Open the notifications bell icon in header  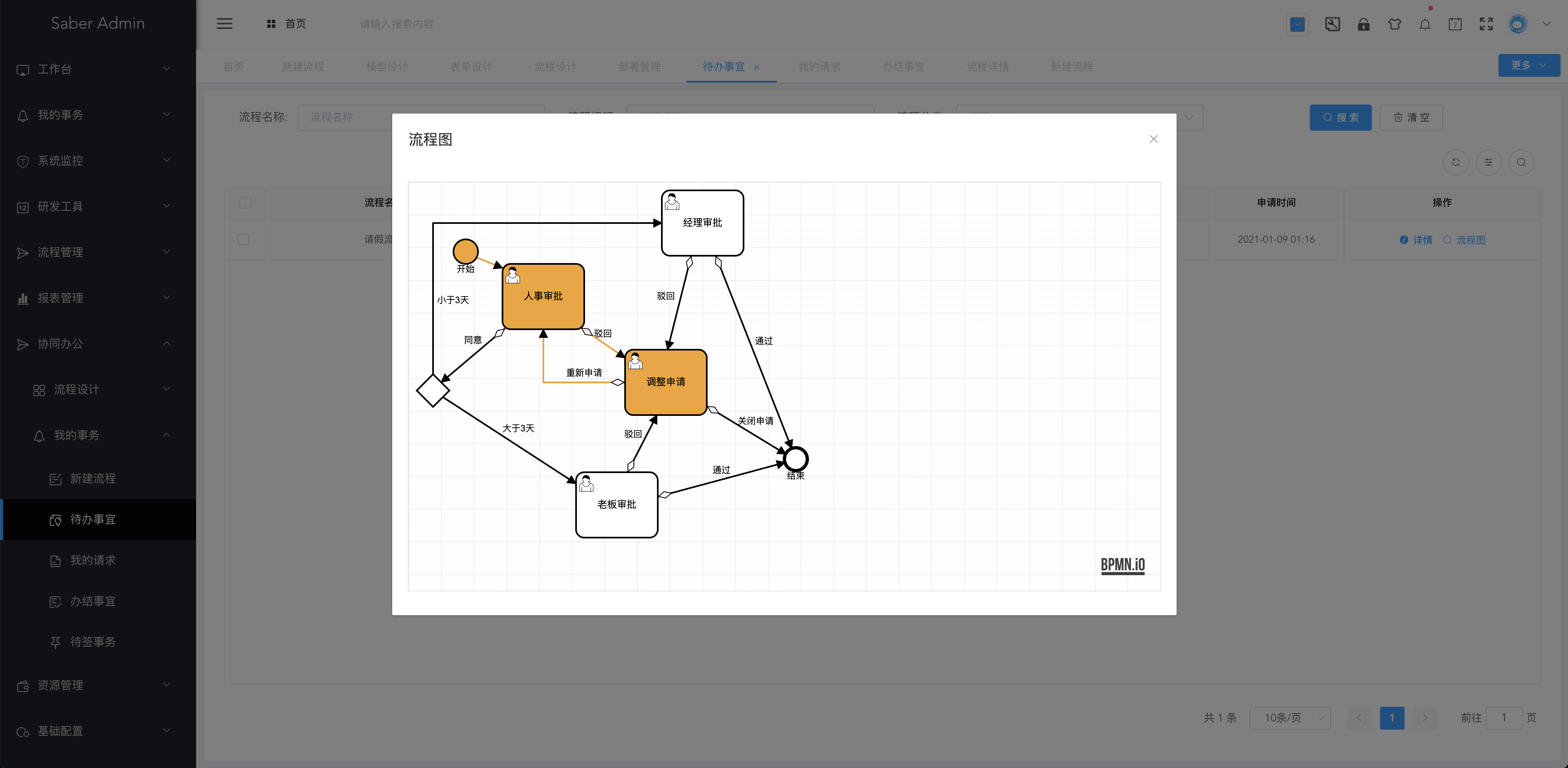click(1425, 25)
